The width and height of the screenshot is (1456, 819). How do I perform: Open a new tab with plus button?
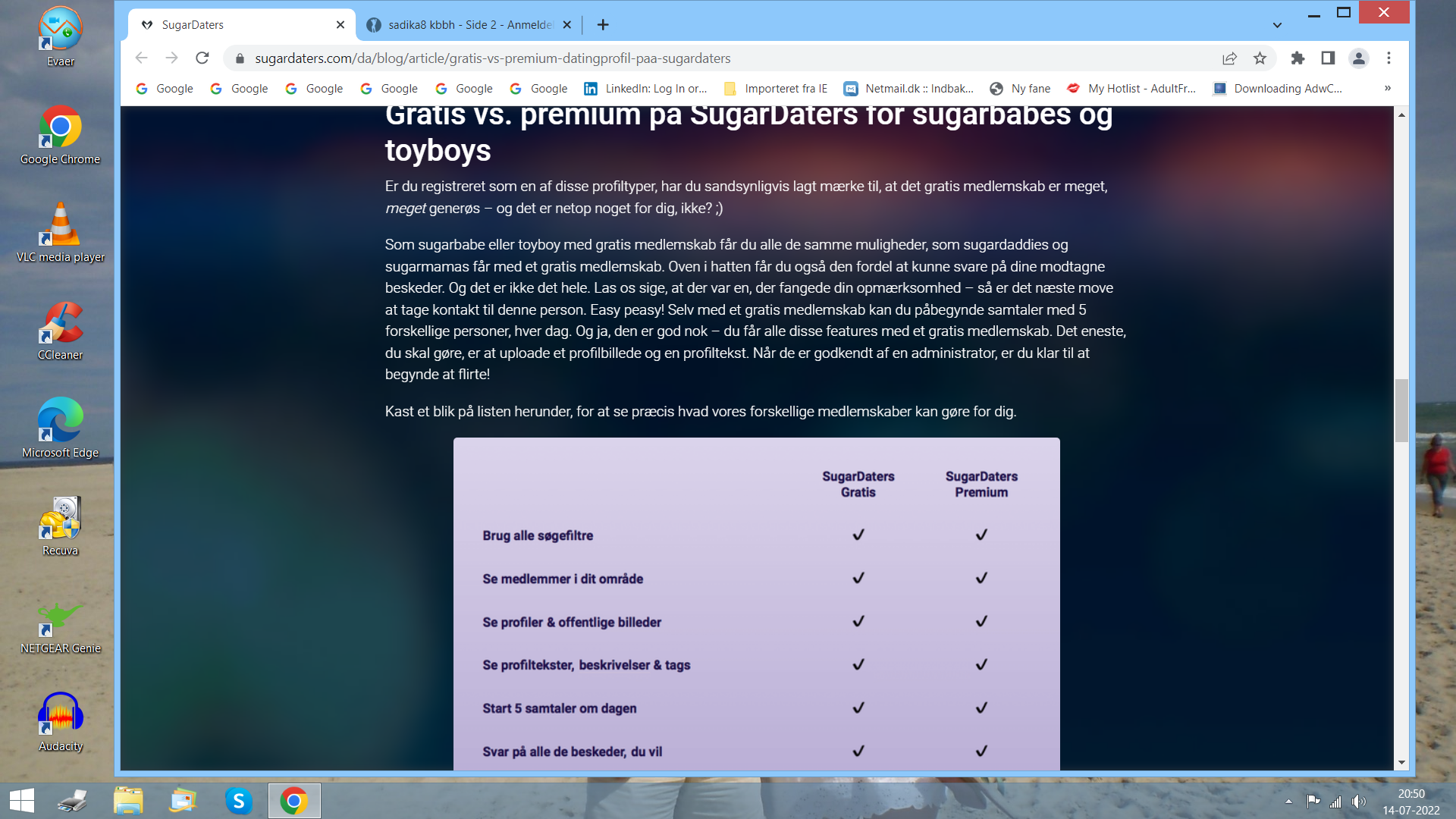603,24
